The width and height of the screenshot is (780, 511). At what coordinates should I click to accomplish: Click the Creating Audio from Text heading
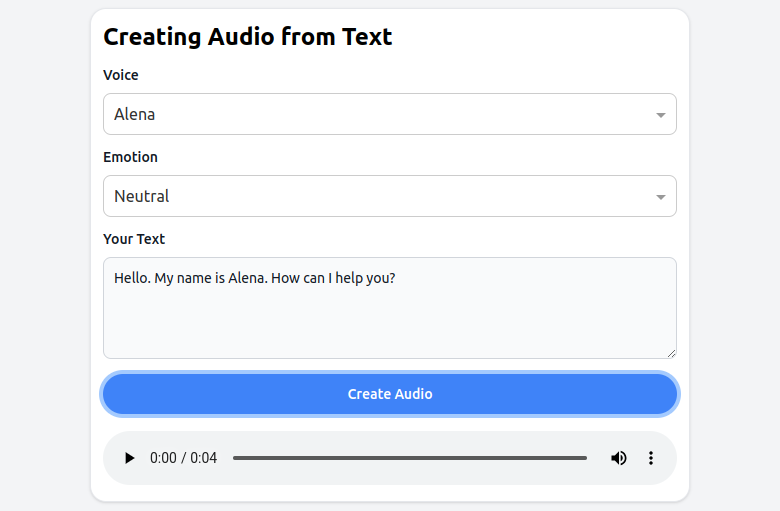tap(248, 37)
